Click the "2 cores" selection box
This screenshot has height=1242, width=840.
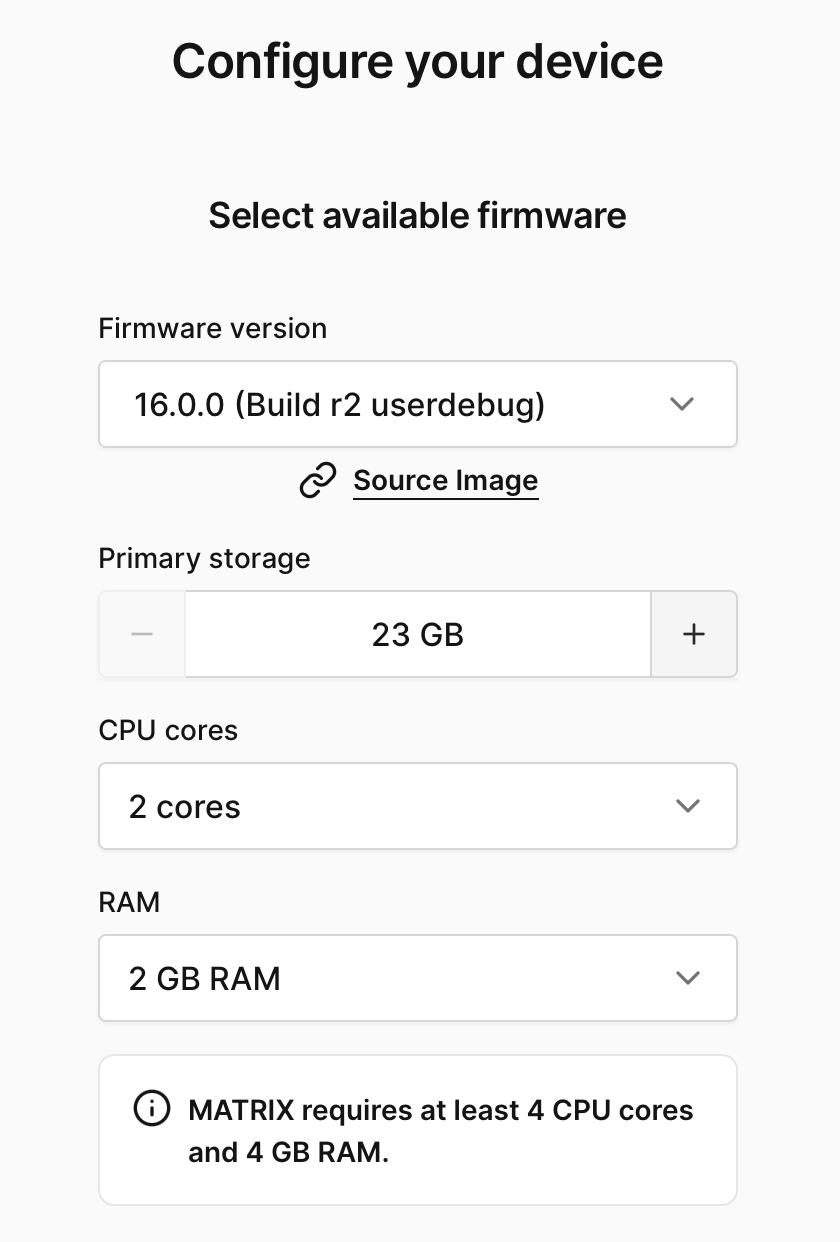tap(418, 806)
